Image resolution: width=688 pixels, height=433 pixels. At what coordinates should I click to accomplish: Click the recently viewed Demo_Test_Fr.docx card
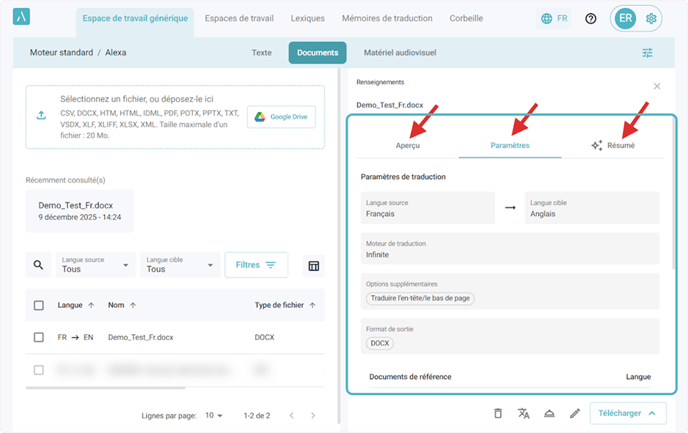(80, 210)
